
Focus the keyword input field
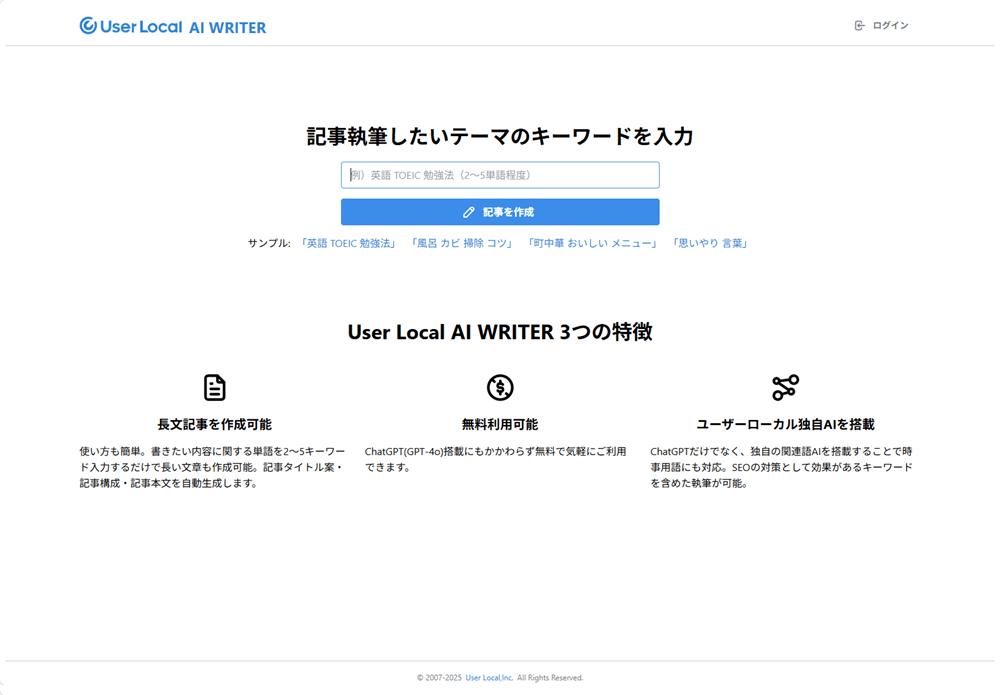[x=500, y=175]
